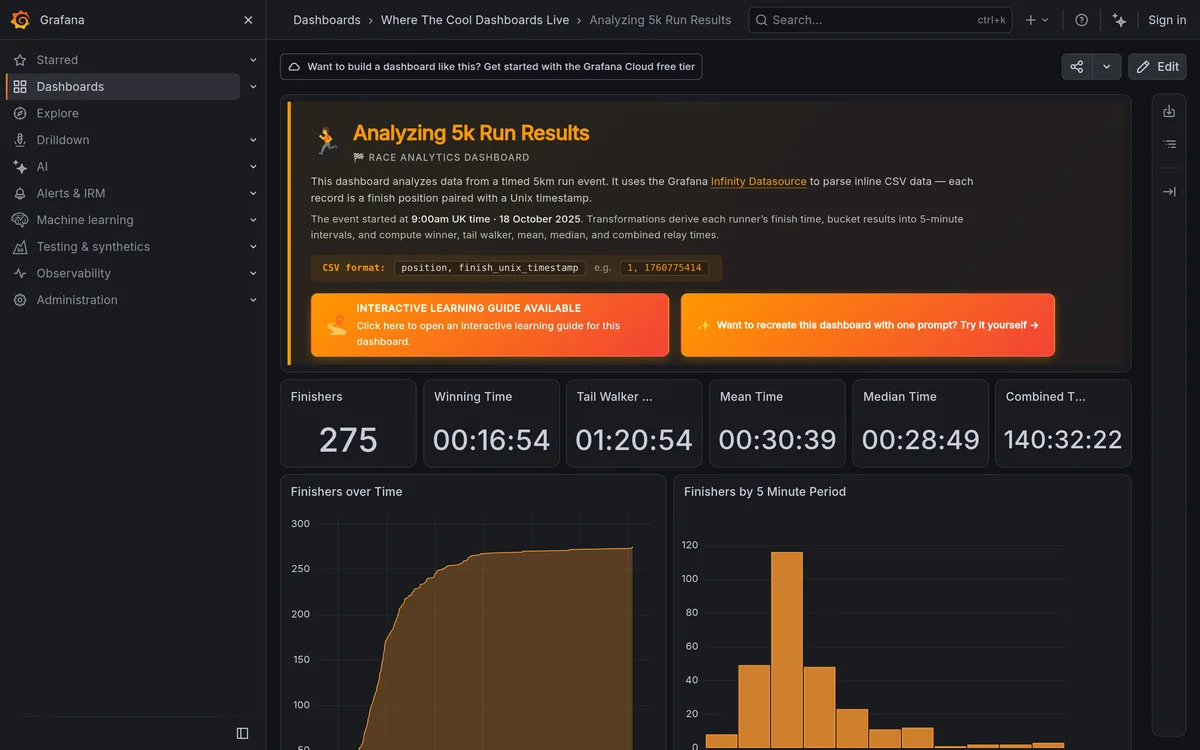Click the Share dashboard icon button
This screenshot has height=750, width=1200.
coord(1077,67)
